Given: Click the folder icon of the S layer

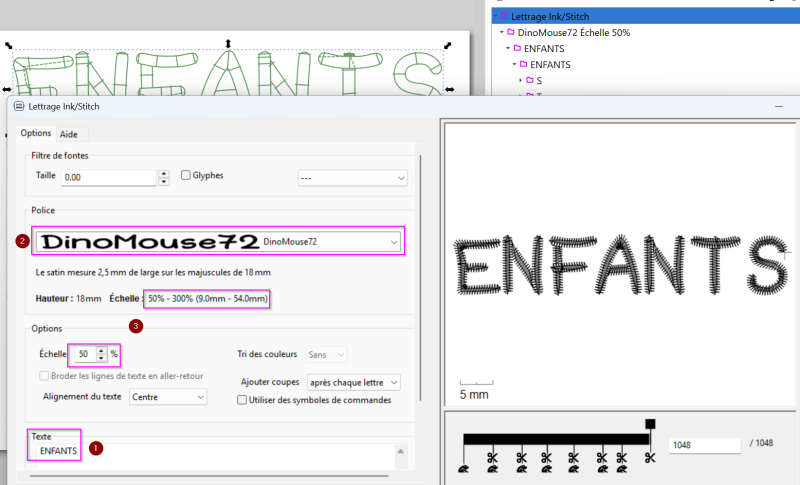Looking at the screenshot, I should [530, 80].
